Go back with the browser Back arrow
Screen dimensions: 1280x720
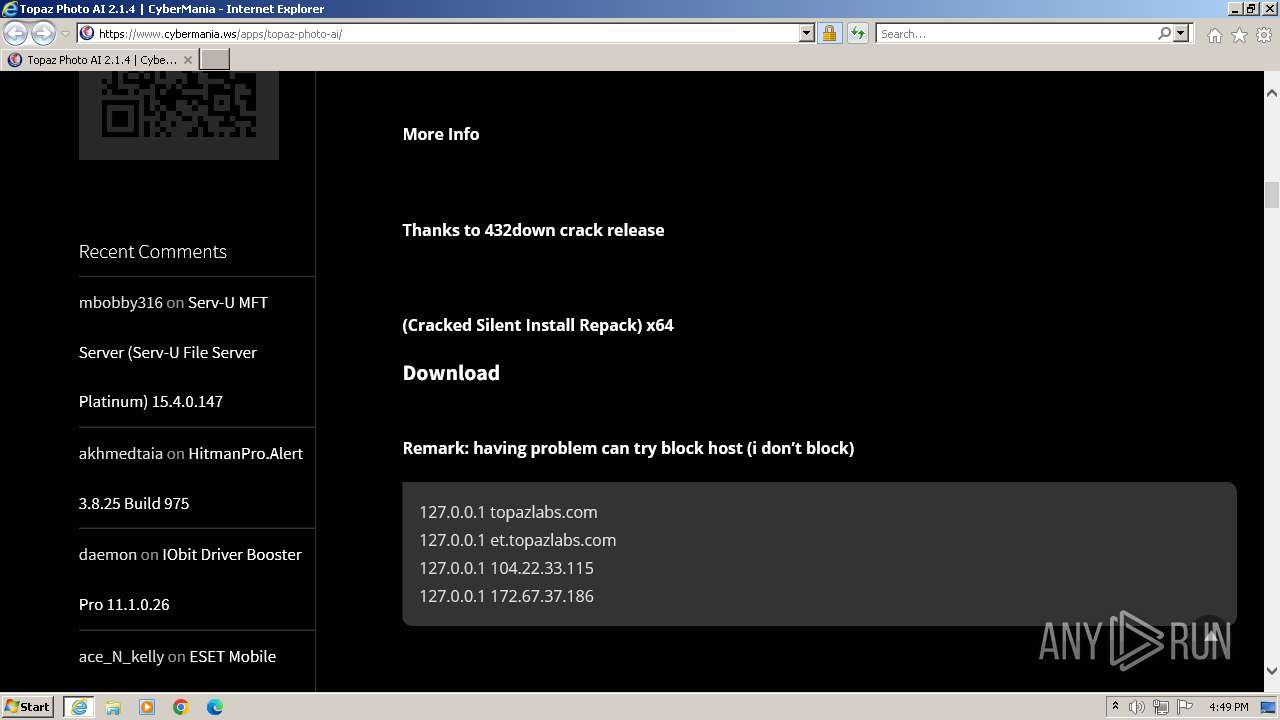(16, 33)
